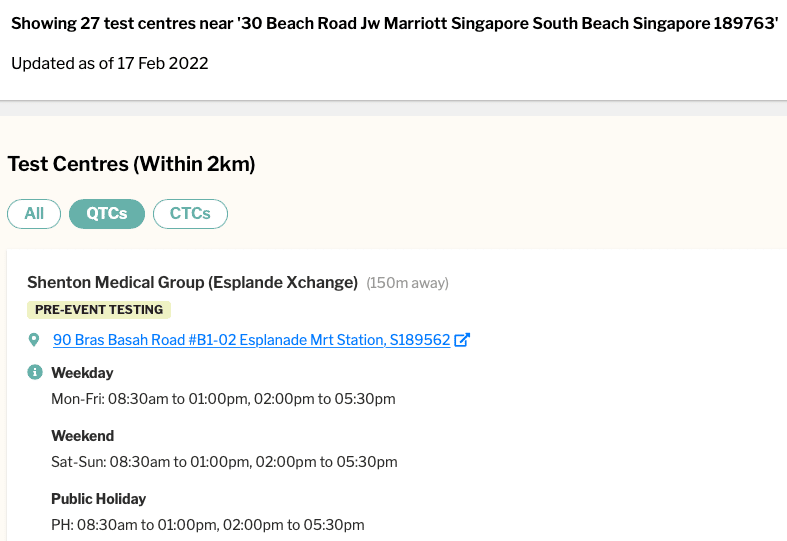Screen dimensions: 787x541
Task: Click the location pin icon beside the address
Action: [x=34, y=341]
